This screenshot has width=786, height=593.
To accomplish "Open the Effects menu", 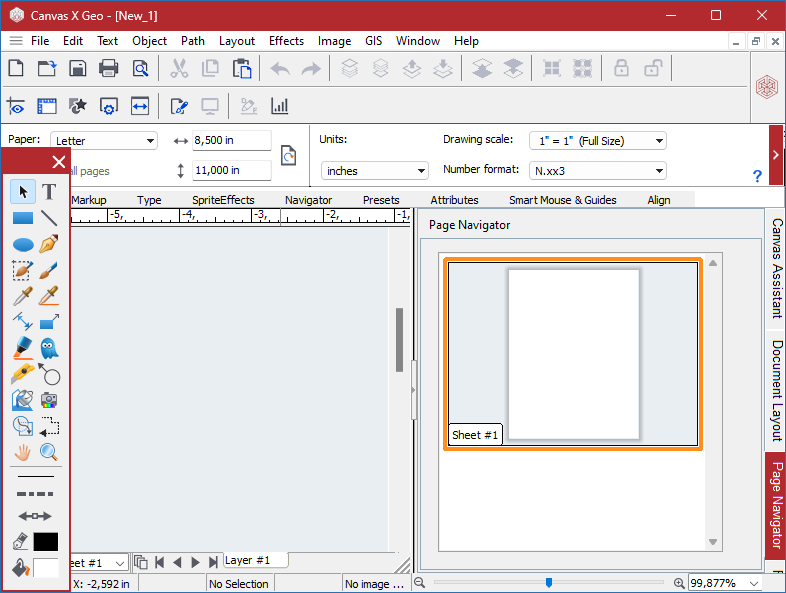I will pos(286,41).
